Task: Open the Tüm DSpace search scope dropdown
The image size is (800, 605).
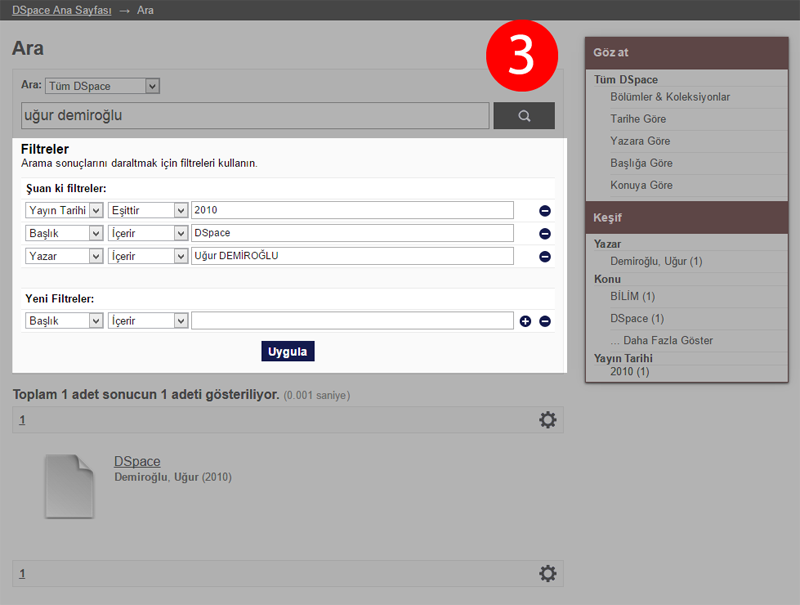Action: (x=103, y=86)
